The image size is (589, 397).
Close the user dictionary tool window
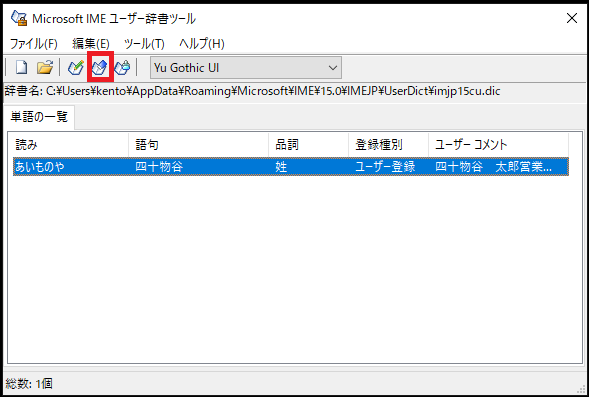[x=572, y=18]
